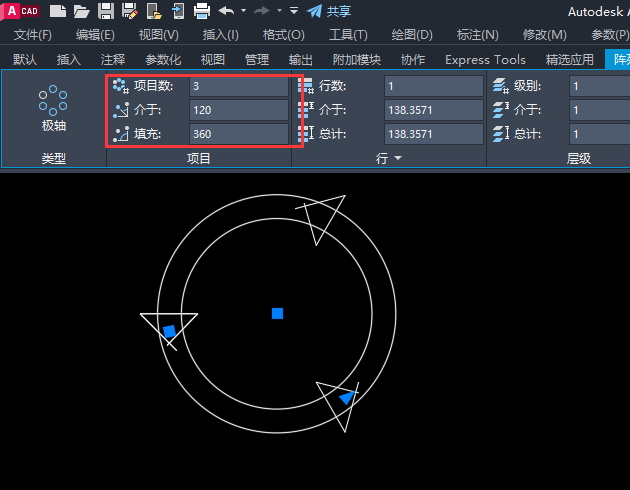Click the AutoCAD application logo button
630x490 pixels.
tap(19, 11)
